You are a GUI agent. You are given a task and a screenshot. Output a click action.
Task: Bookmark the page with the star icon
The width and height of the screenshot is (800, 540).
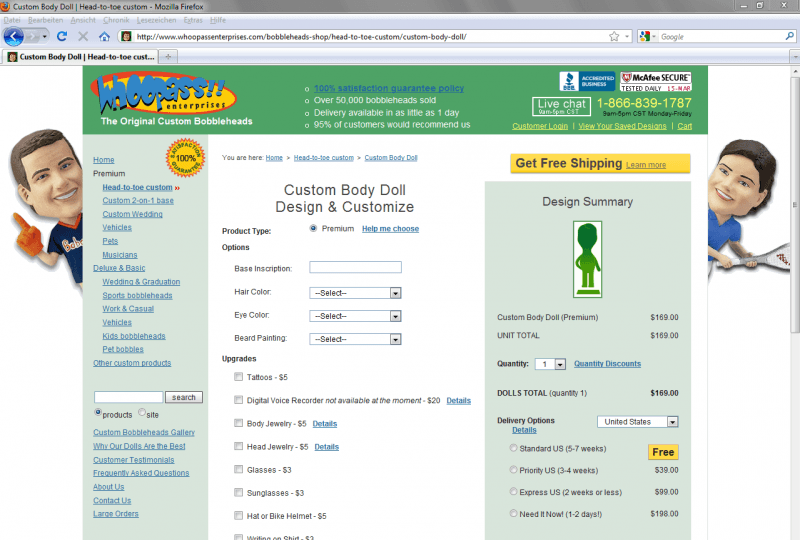click(x=614, y=37)
